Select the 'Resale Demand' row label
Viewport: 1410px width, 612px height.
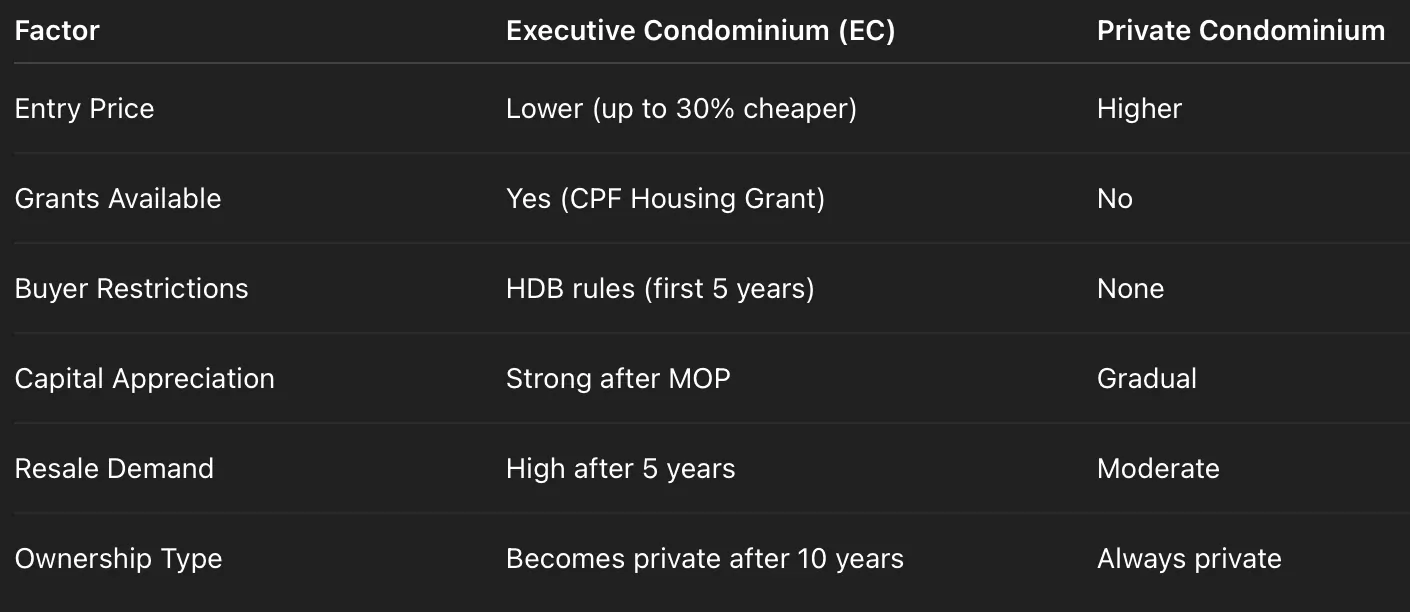point(114,468)
